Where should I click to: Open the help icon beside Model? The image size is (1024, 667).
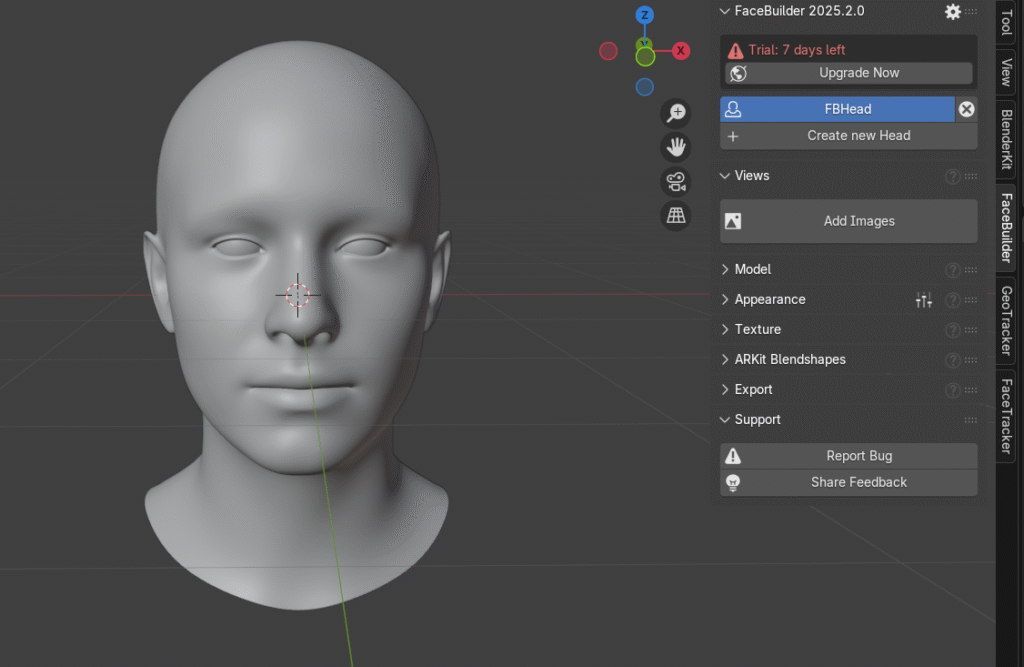pos(952,270)
